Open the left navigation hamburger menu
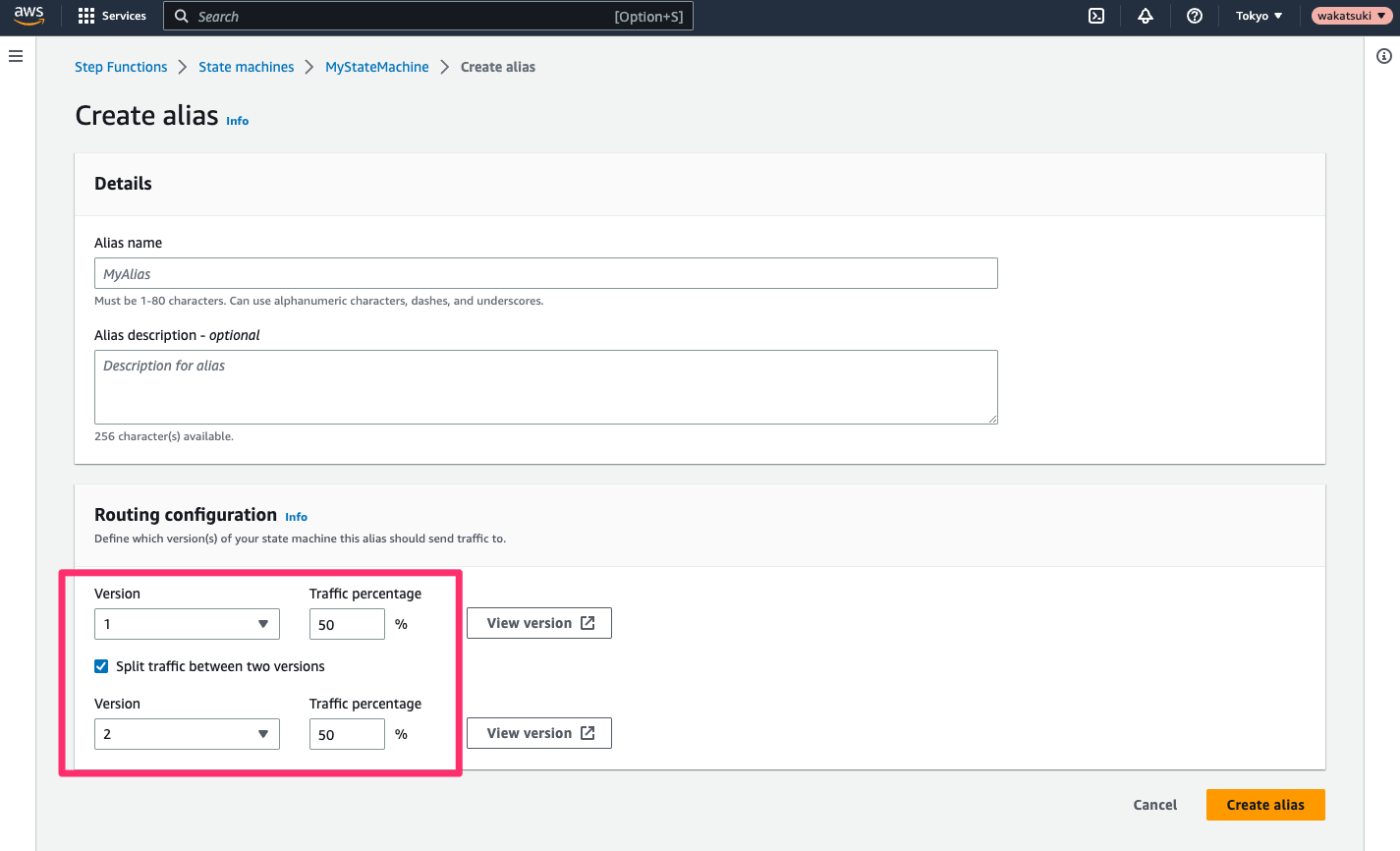Screen dimensions: 1400x851 coord(15,56)
